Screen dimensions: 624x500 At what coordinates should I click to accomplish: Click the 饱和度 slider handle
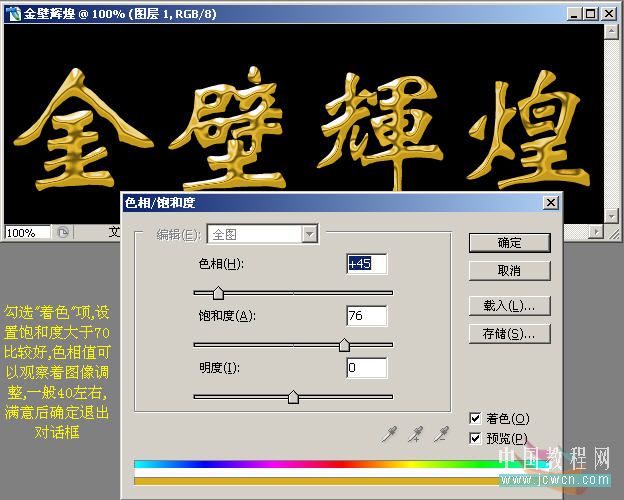tap(344, 345)
